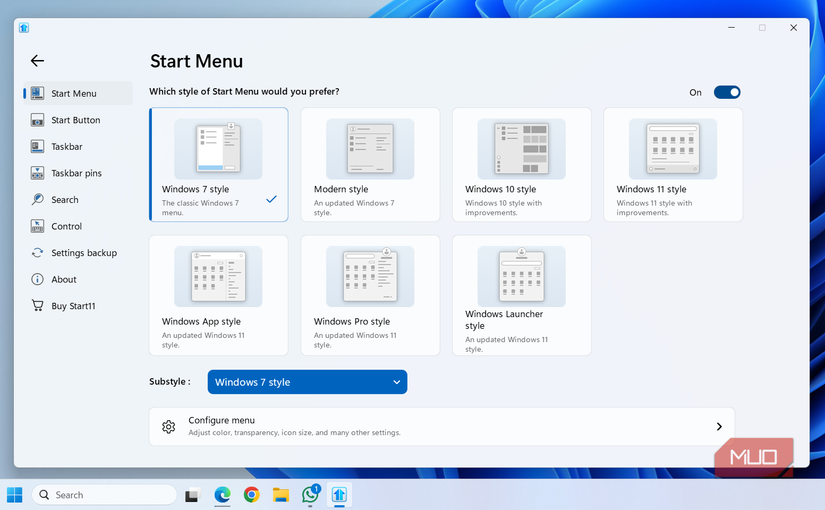The image size is (825, 510).
Task: Select the Windows 7 style card
Action: 218,165
